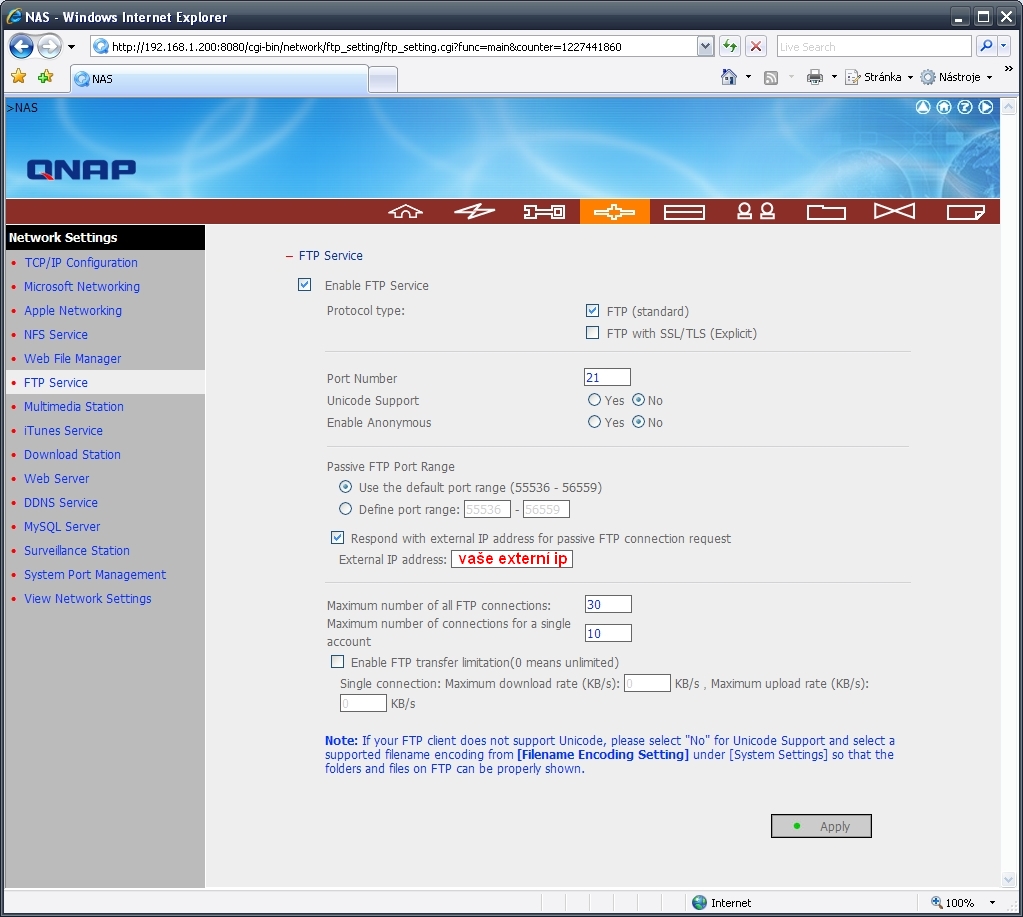Screen dimensions: 1023x917
Task: Select Yes for Unicode Support
Action: pos(594,399)
